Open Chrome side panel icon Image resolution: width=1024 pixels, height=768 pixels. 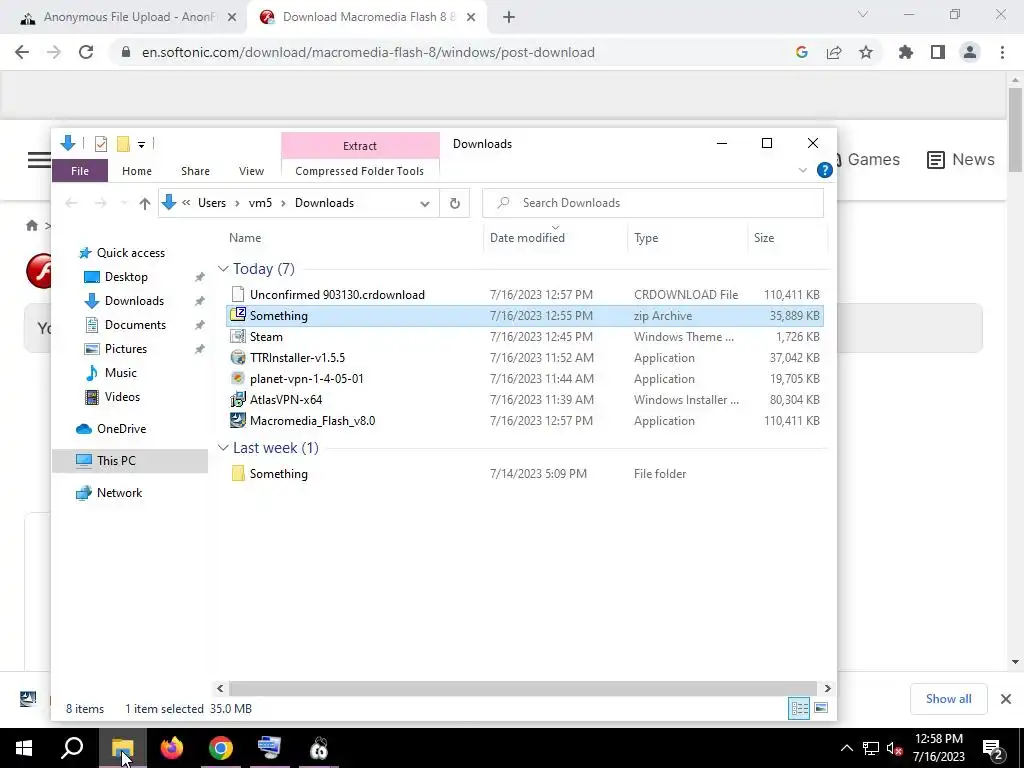coord(938,52)
